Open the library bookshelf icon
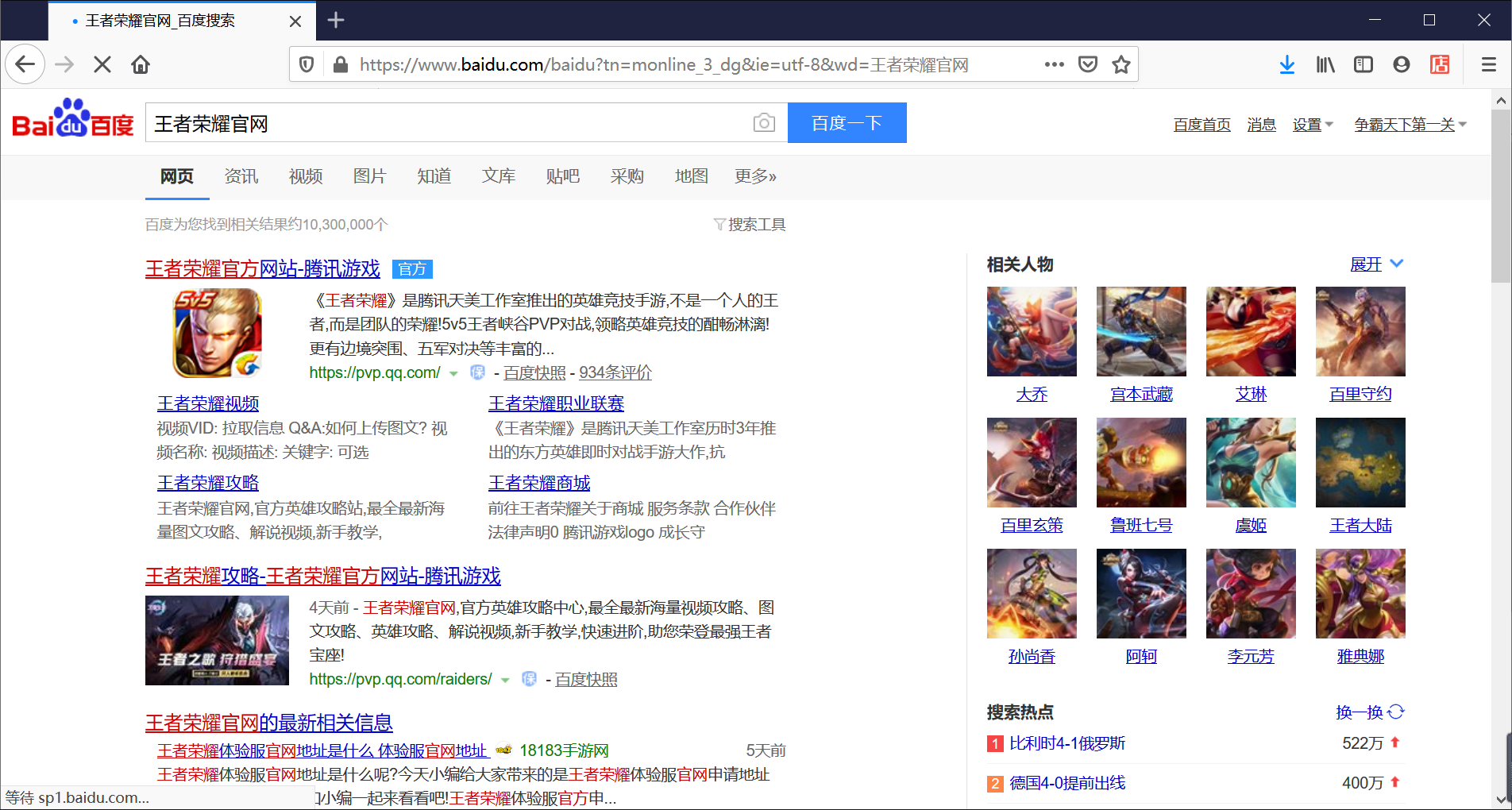Image resolution: width=1512 pixels, height=810 pixels. point(1325,64)
